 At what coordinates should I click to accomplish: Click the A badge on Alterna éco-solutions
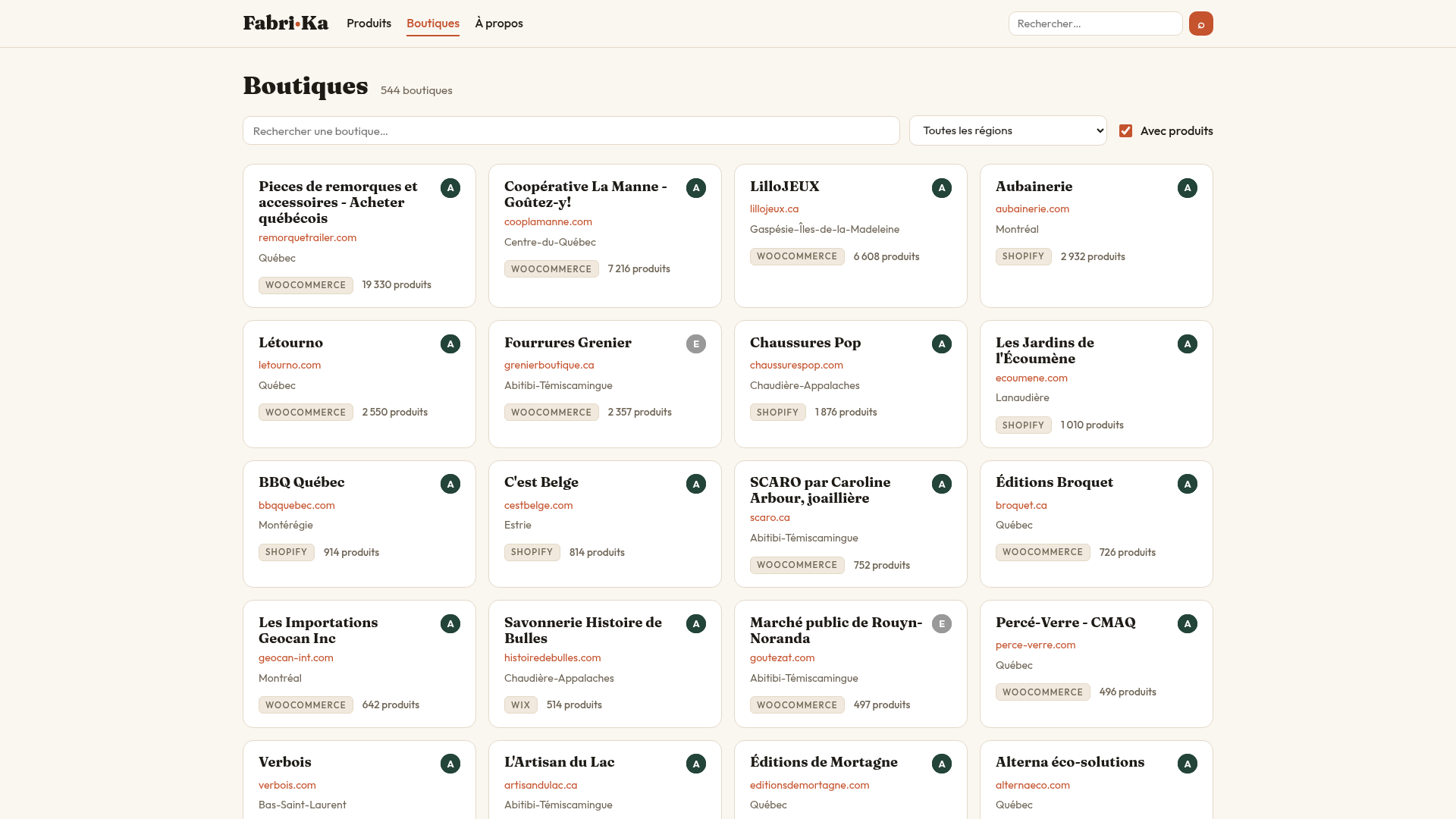[x=1188, y=764]
